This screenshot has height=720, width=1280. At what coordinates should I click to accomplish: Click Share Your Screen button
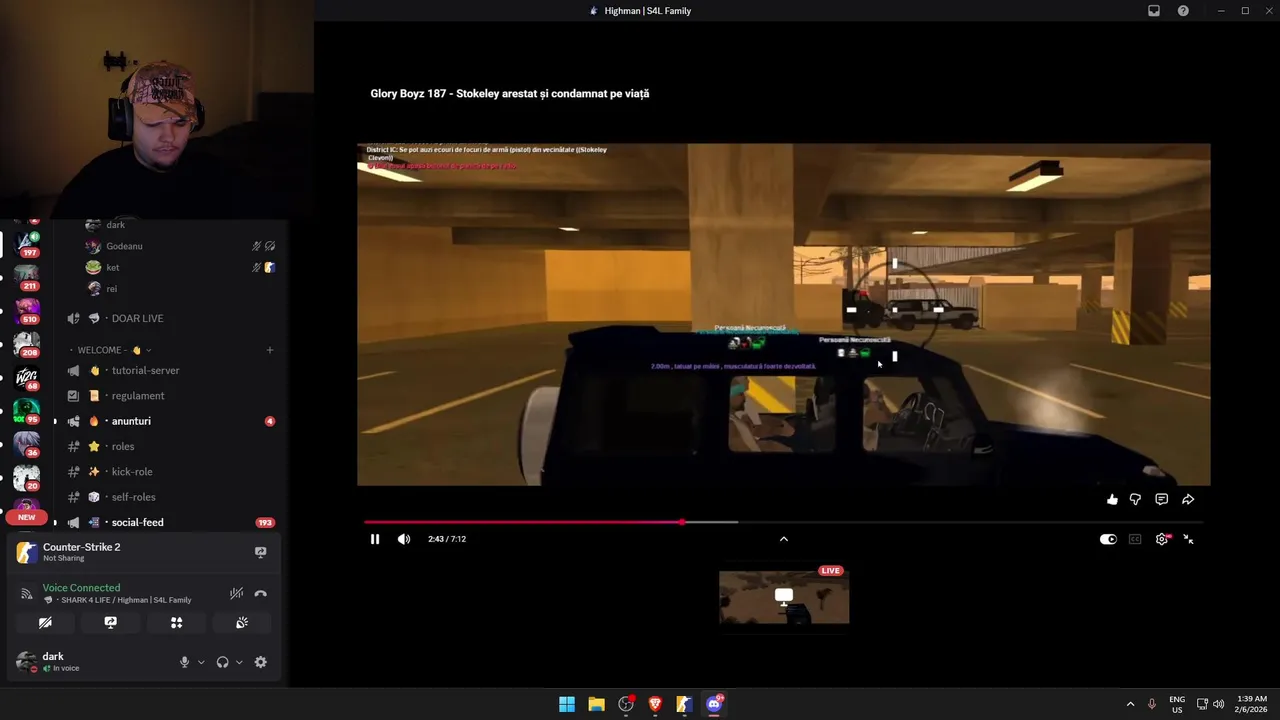pyautogui.click(x=111, y=622)
